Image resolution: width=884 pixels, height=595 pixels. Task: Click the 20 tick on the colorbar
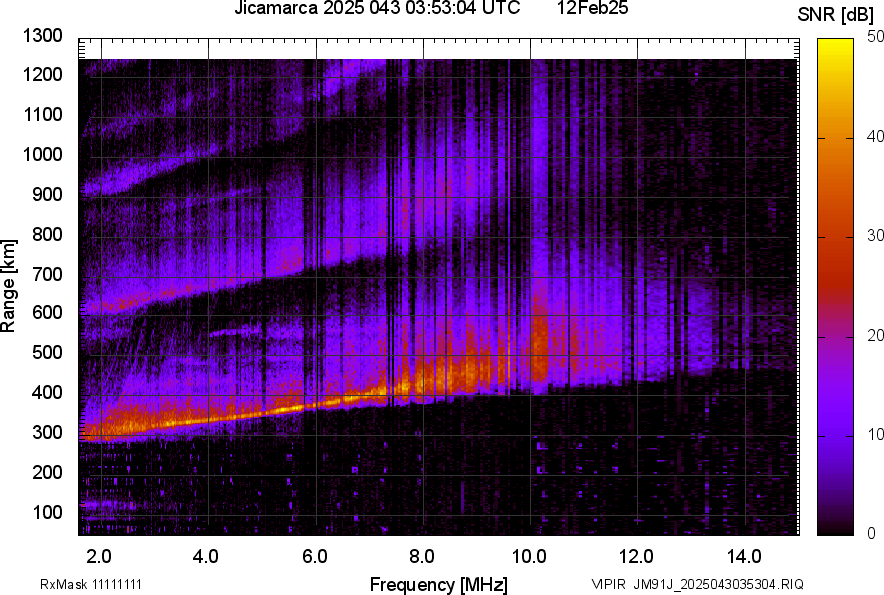[x=876, y=336]
